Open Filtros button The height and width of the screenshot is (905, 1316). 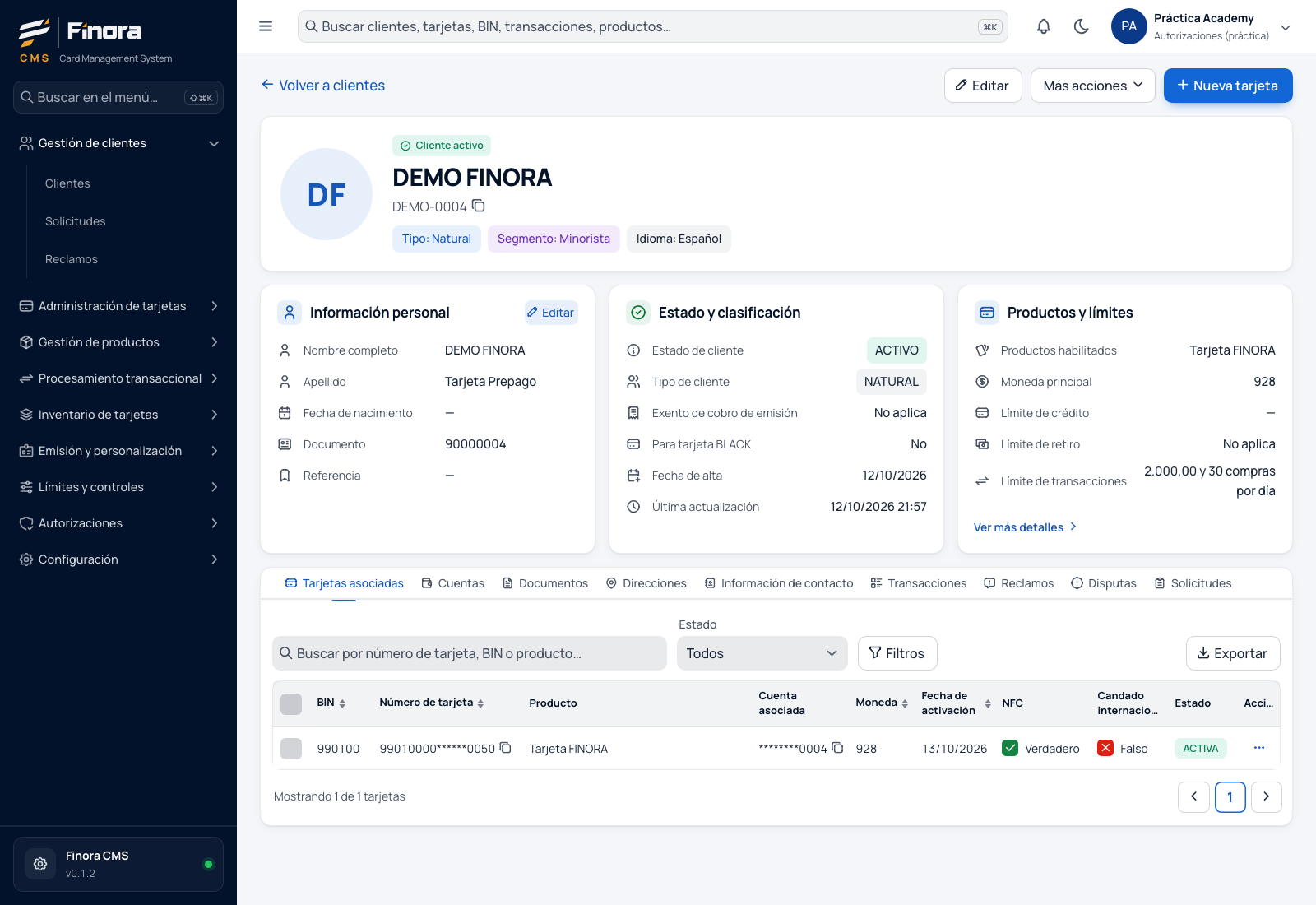click(x=897, y=653)
